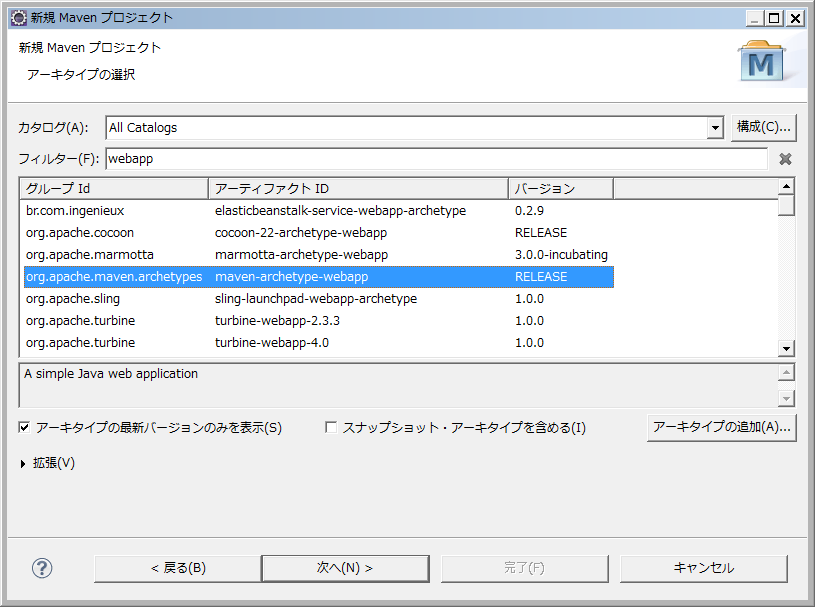Click the Eclipse gear icon in title bar

pos(19,18)
